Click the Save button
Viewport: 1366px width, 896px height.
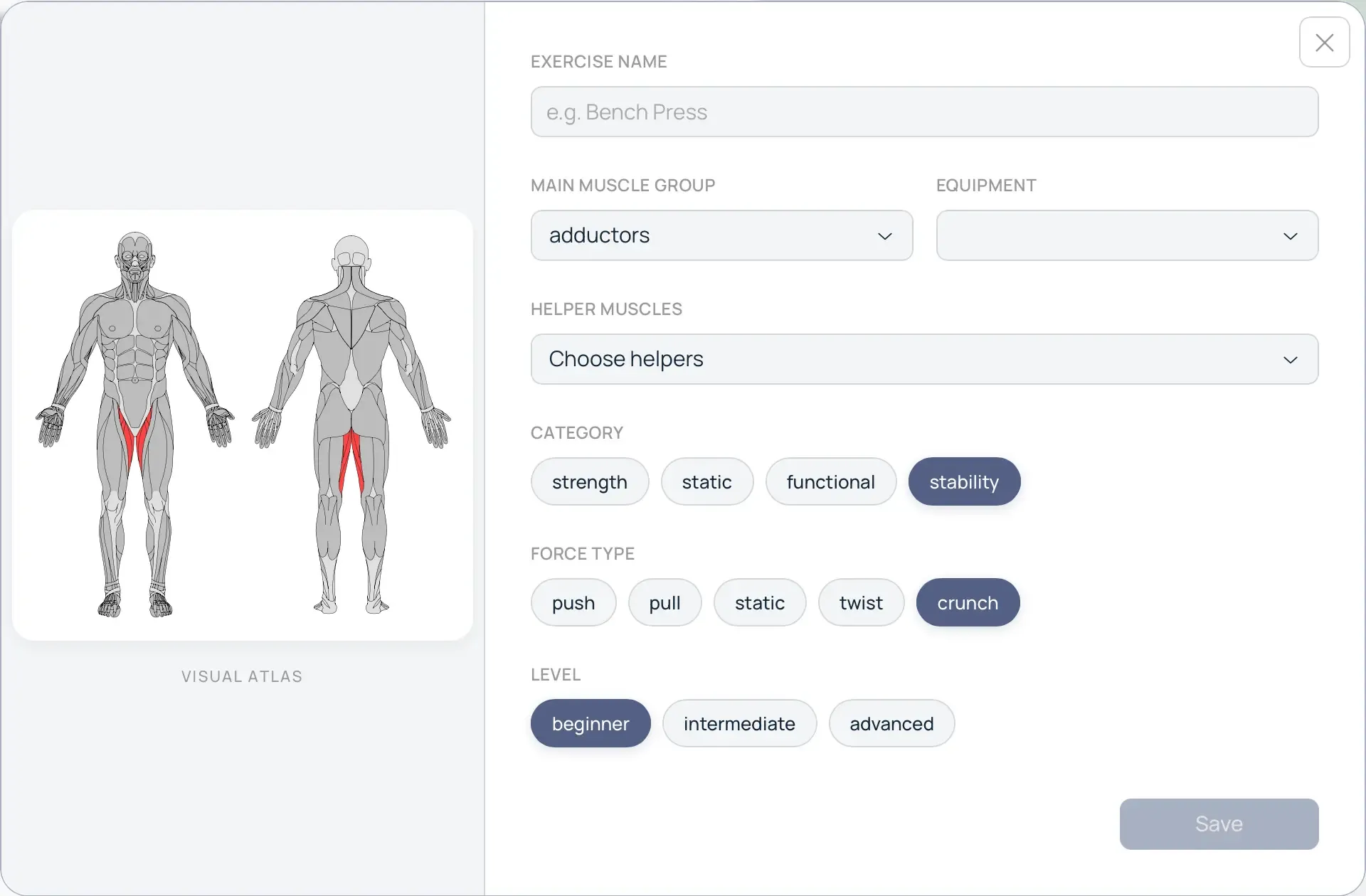tap(1218, 823)
